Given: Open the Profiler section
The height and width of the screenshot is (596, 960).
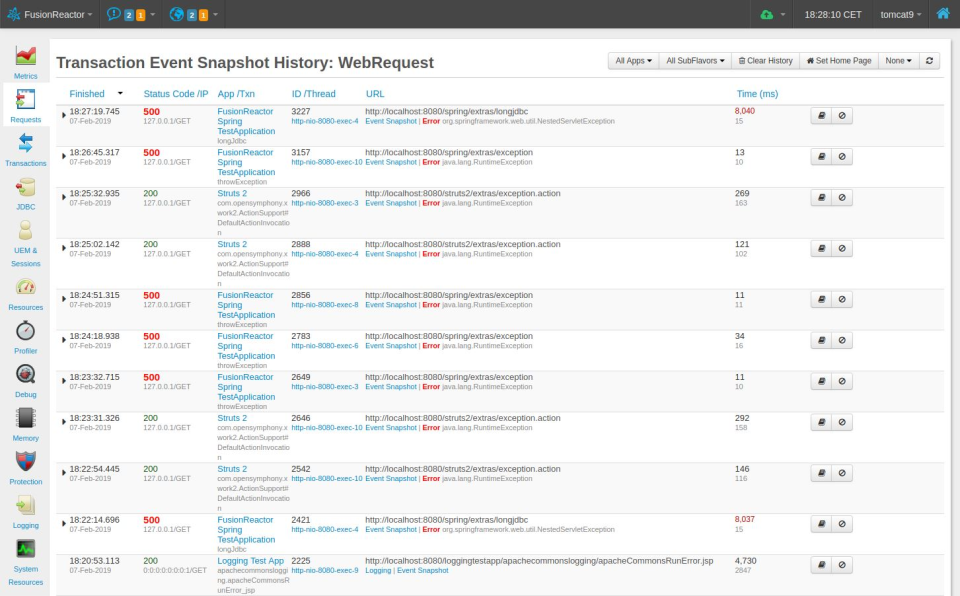Looking at the screenshot, I should 25,340.
